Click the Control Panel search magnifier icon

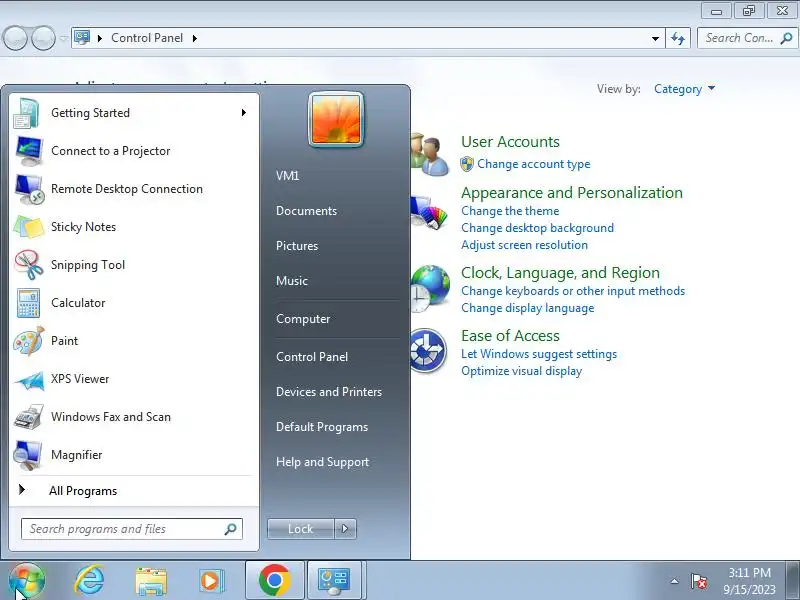(x=786, y=38)
